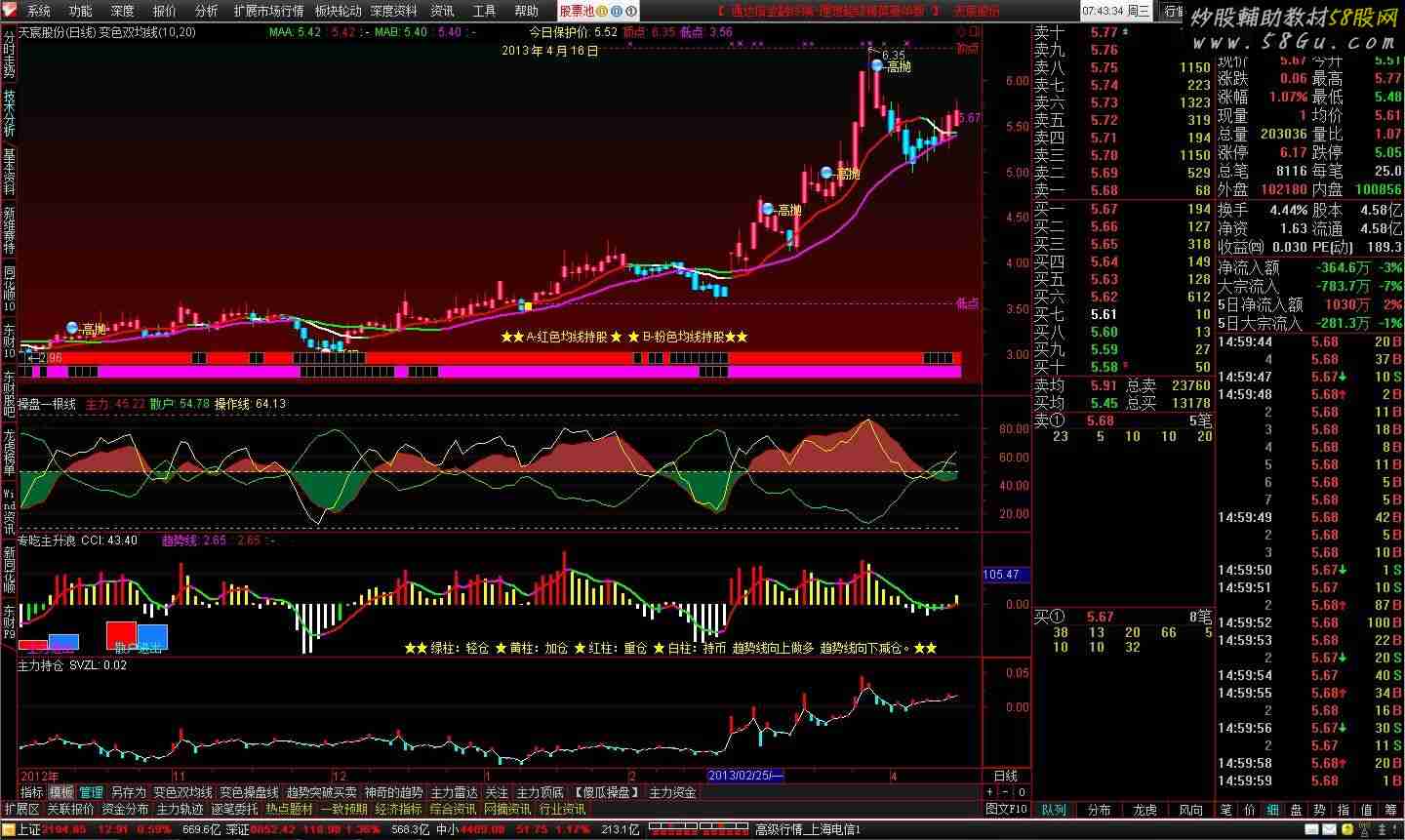The height and width of the screenshot is (840, 1405).
Task: Select the 盘 tab in tick panel
Action: tap(1296, 810)
